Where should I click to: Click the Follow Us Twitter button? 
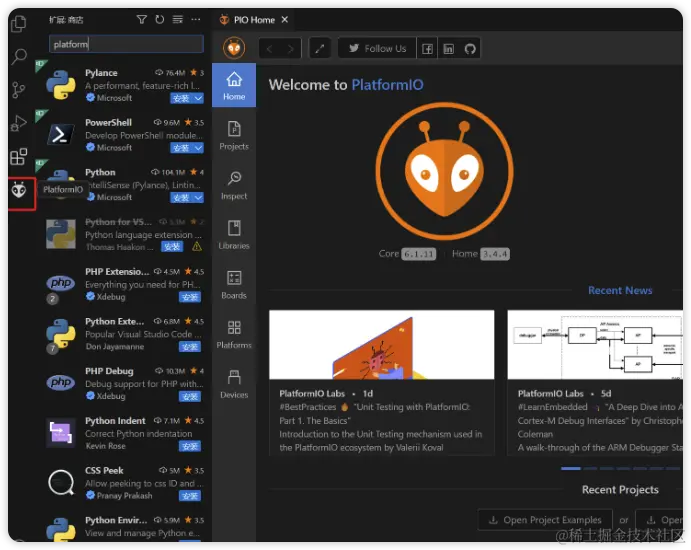pyautogui.click(x=377, y=48)
